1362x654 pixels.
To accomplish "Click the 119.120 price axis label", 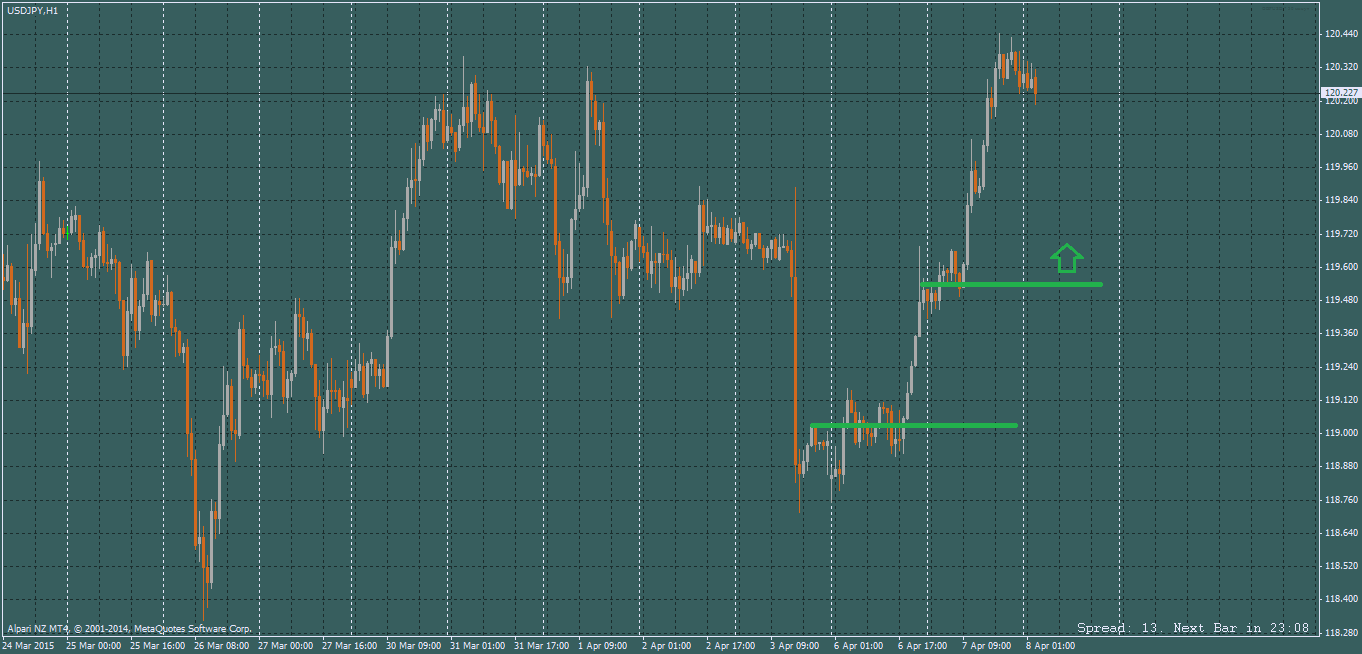I will [x=1340, y=400].
